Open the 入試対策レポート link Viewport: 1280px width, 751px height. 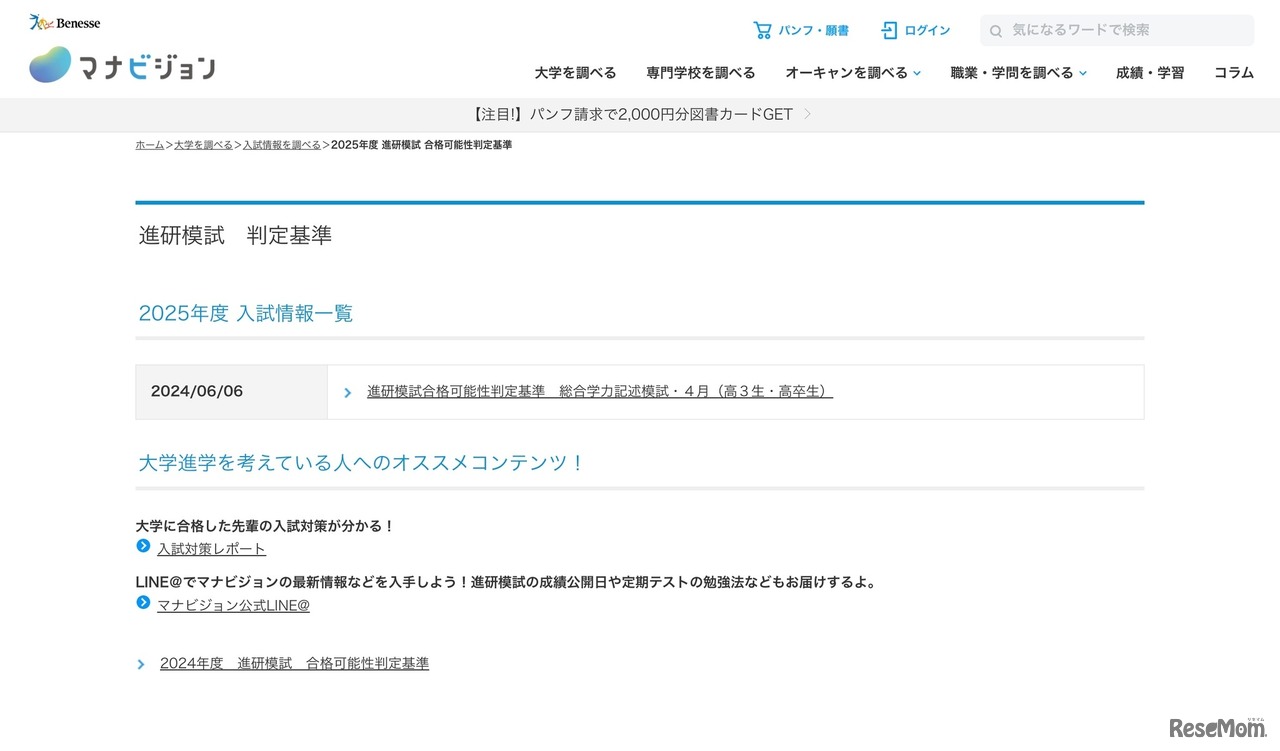pos(210,548)
